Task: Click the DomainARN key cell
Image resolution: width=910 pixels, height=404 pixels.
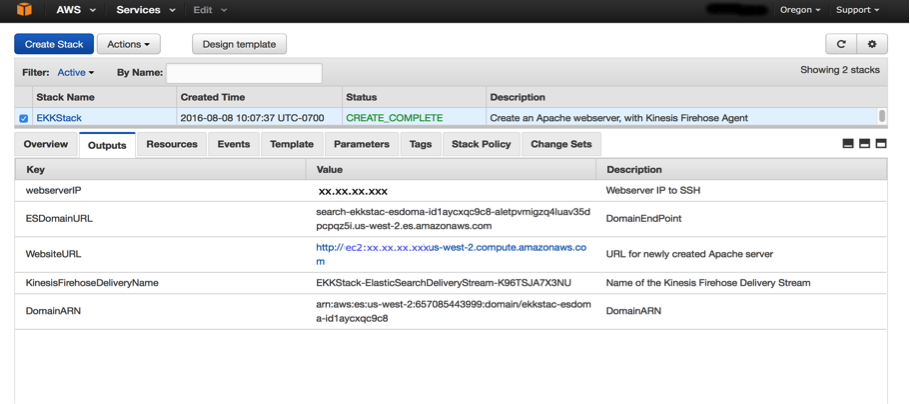Action: 53,311
